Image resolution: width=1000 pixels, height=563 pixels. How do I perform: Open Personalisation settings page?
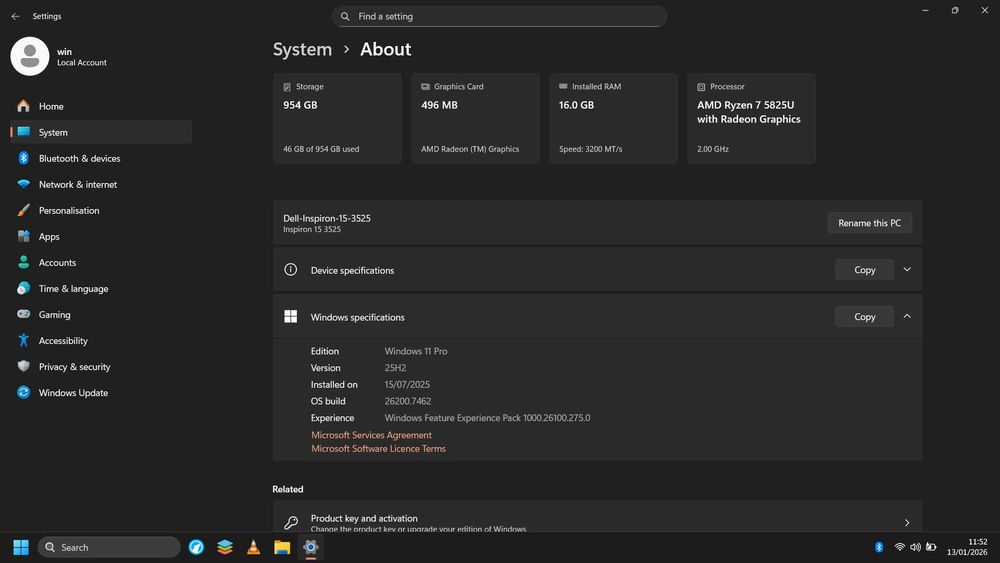(69, 210)
